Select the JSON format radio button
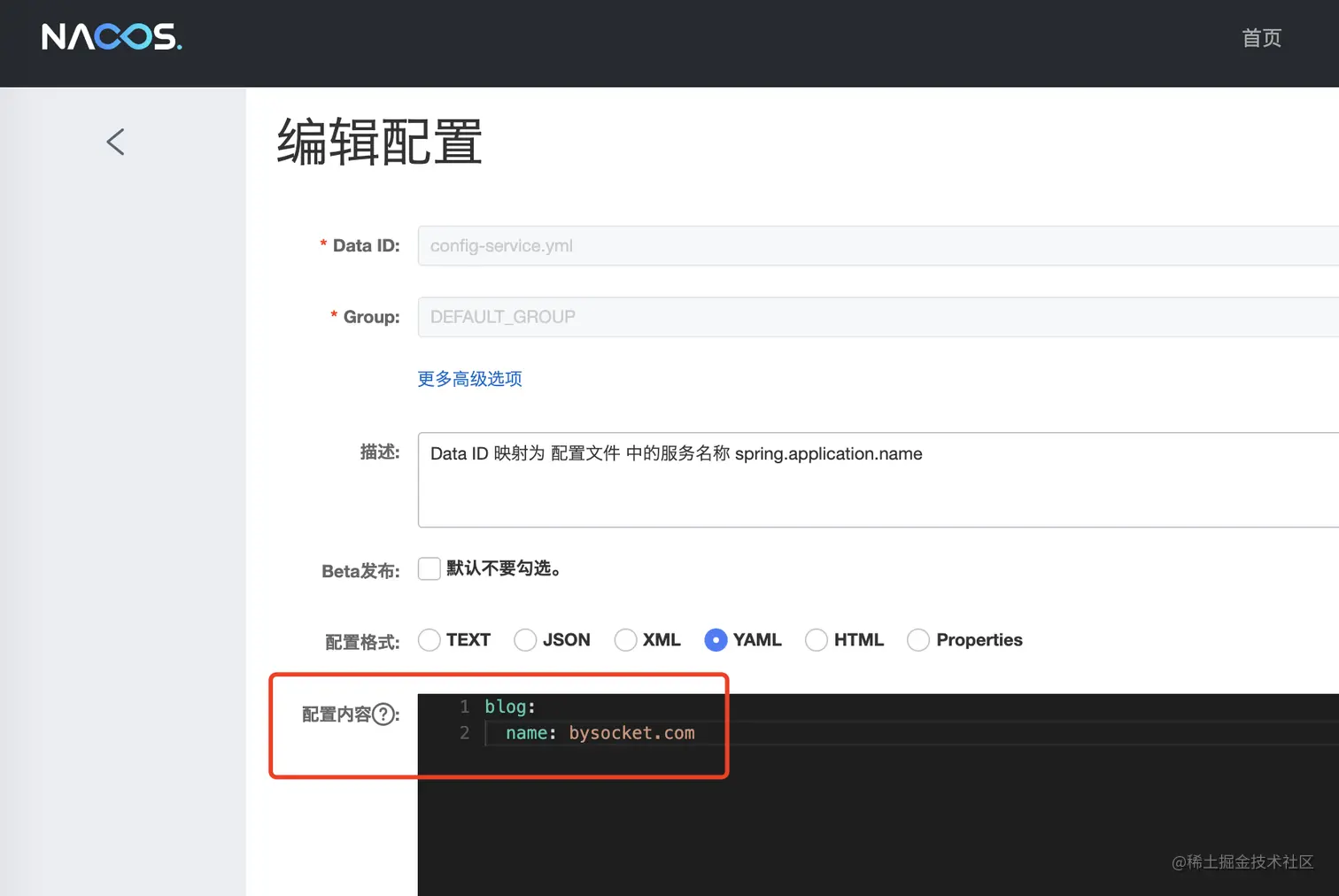The image size is (1339, 896). pos(525,640)
